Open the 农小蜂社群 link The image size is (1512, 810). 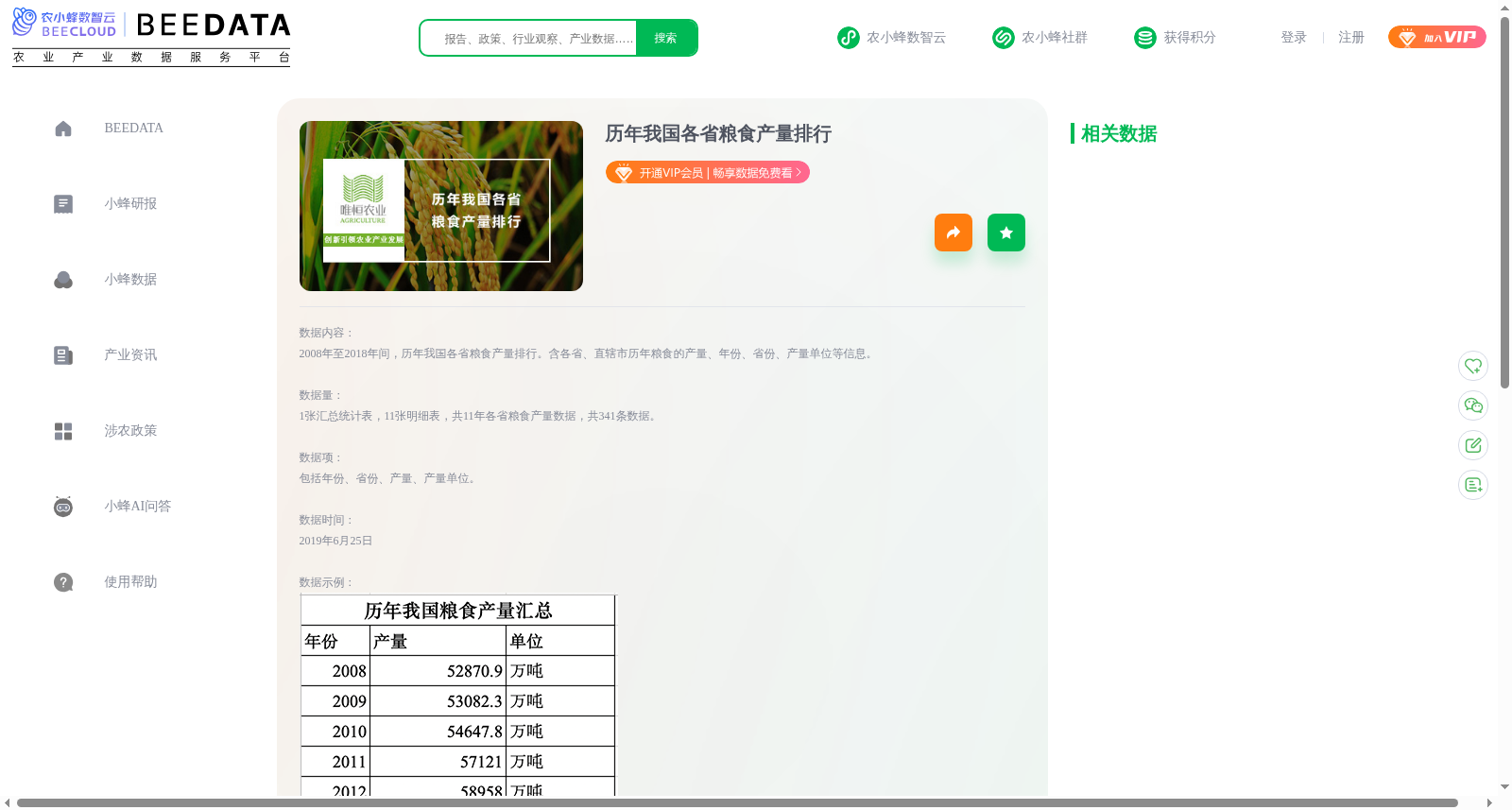coord(1055,38)
